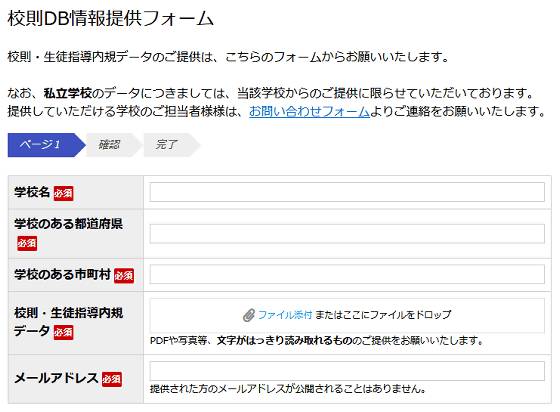Click the PDFや写真等 helper text line

[x=316, y=341]
